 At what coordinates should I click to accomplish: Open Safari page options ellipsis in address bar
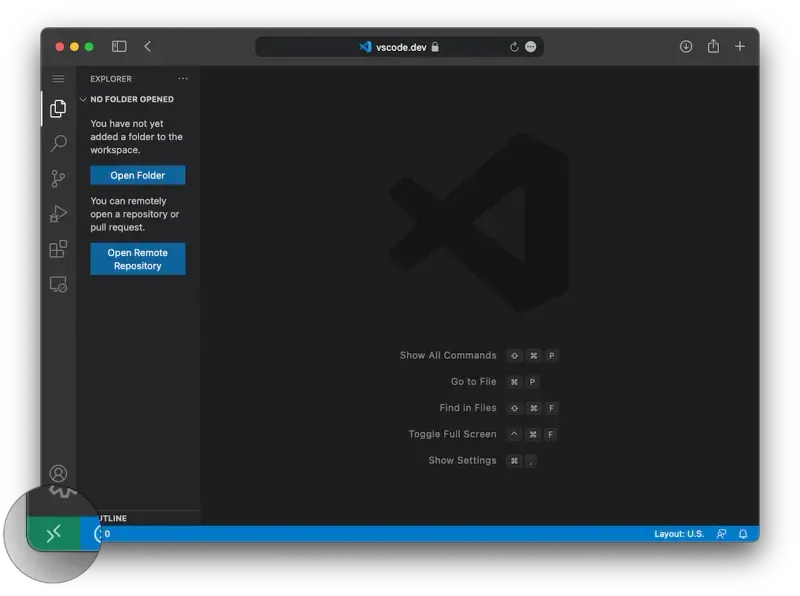coord(531,47)
